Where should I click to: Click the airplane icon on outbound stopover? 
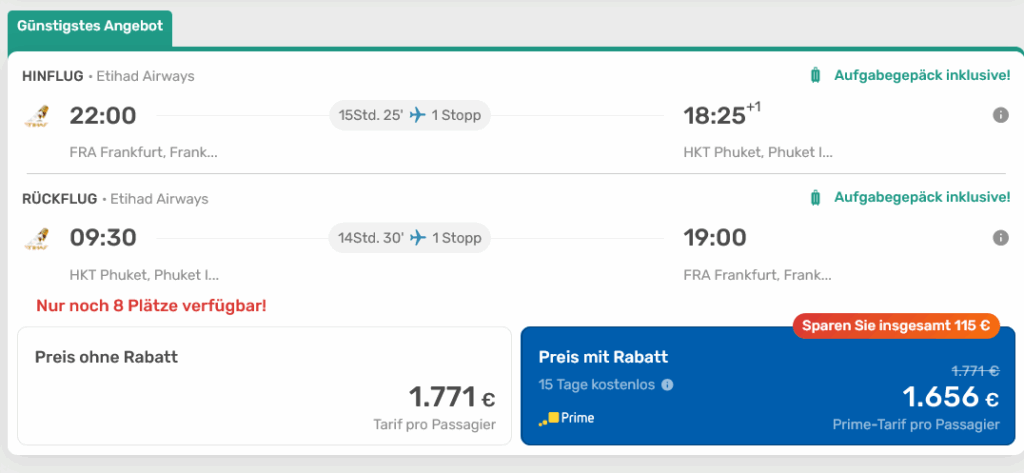(418, 116)
